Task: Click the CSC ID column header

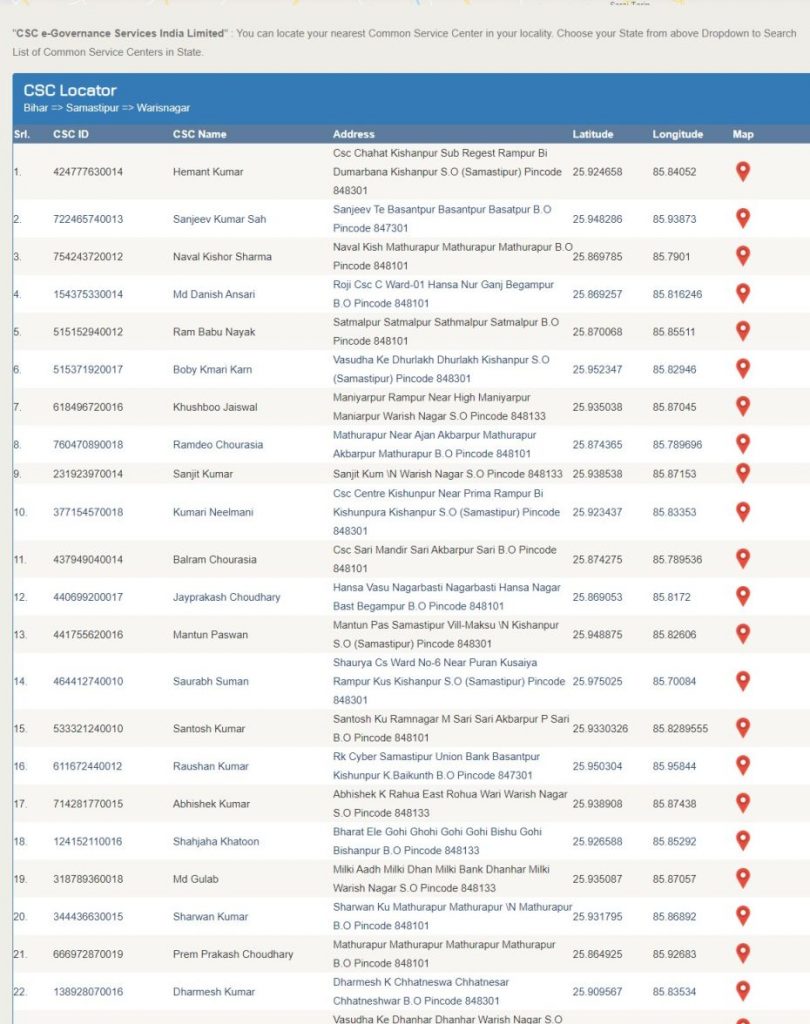Action: [71, 134]
